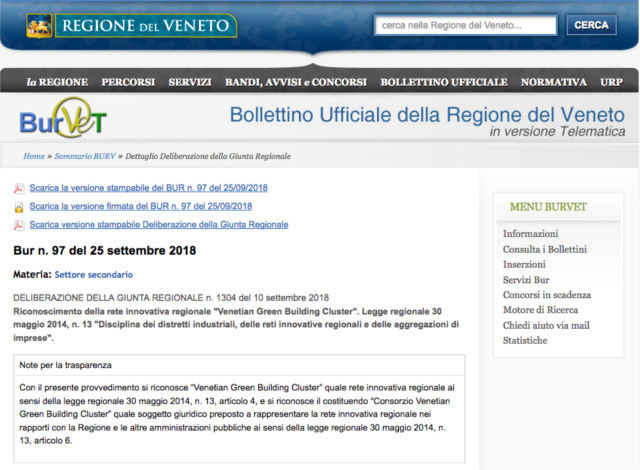Image resolution: width=640 pixels, height=470 pixels.
Task: Click PDF icon beside Deliberazione stampabile link
Action: [19, 225]
